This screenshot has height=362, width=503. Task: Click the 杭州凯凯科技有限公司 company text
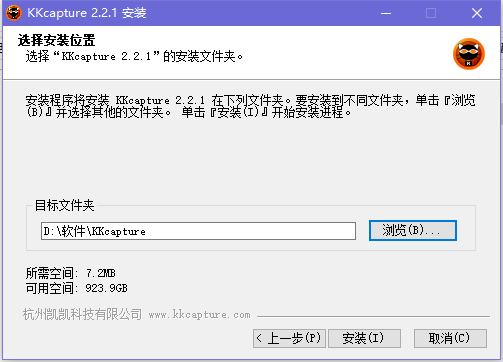click(82, 314)
